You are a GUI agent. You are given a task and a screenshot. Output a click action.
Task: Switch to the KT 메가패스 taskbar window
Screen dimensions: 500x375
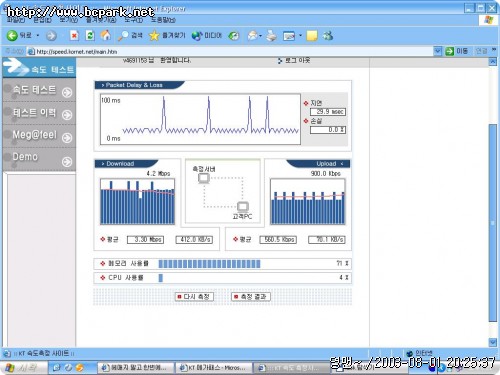coord(213,368)
